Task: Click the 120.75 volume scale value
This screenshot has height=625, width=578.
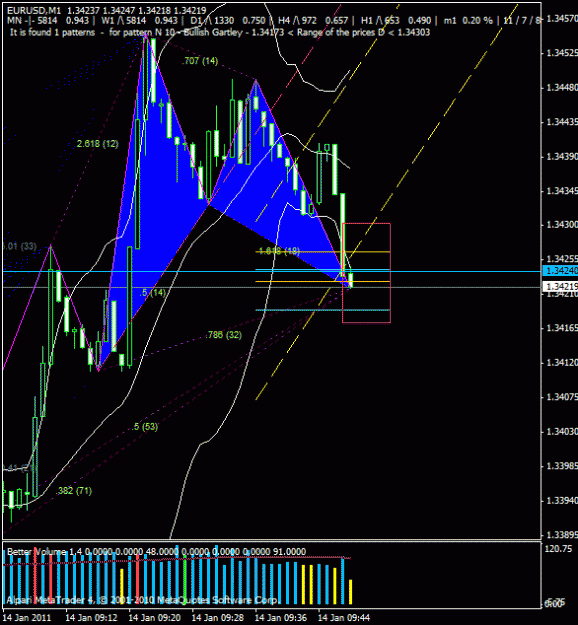Action: [x=558, y=549]
